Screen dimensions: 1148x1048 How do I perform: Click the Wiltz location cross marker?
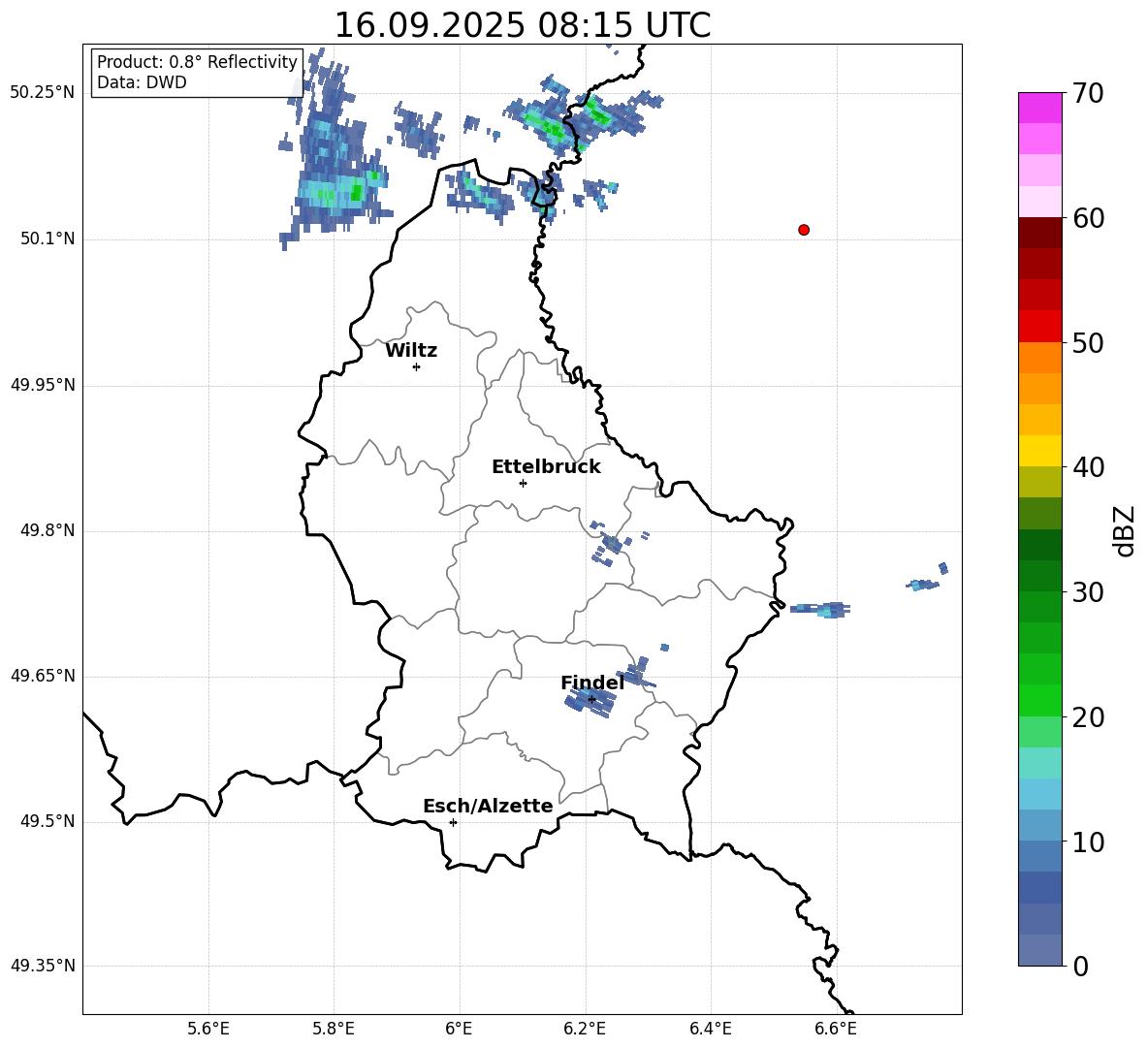click(416, 366)
